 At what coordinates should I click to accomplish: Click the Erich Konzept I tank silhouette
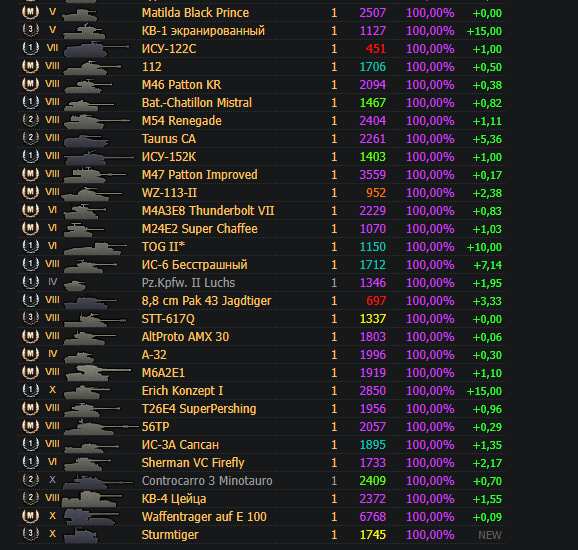(87, 392)
